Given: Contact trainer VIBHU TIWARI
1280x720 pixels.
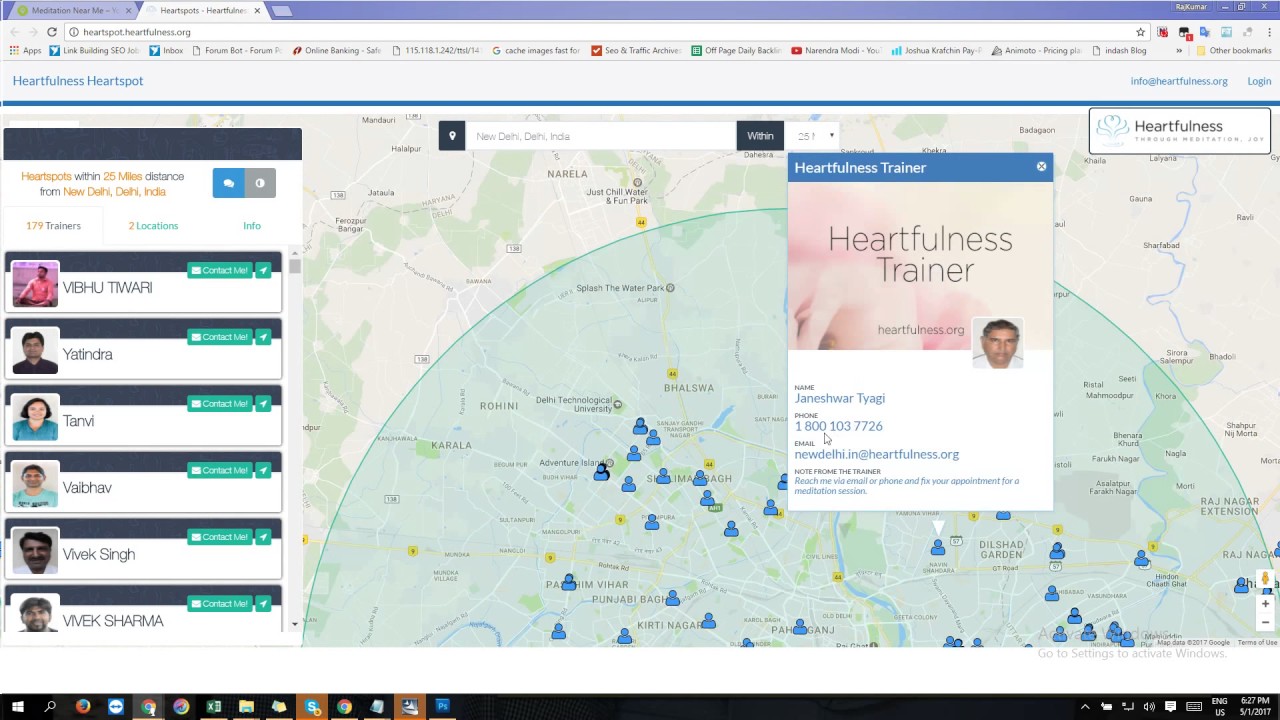Looking at the screenshot, I should [x=219, y=270].
